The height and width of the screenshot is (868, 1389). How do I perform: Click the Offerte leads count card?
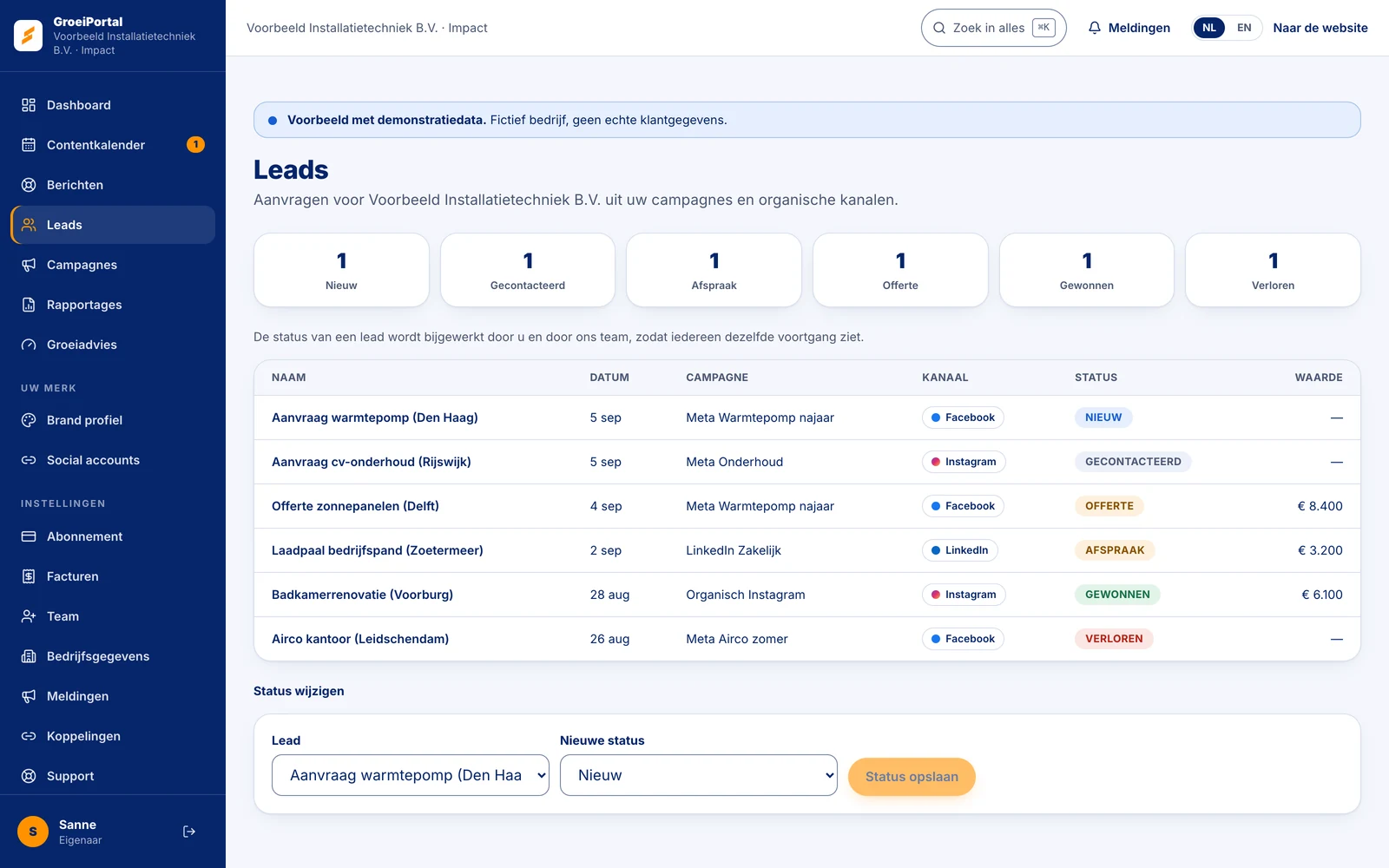coord(900,270)
